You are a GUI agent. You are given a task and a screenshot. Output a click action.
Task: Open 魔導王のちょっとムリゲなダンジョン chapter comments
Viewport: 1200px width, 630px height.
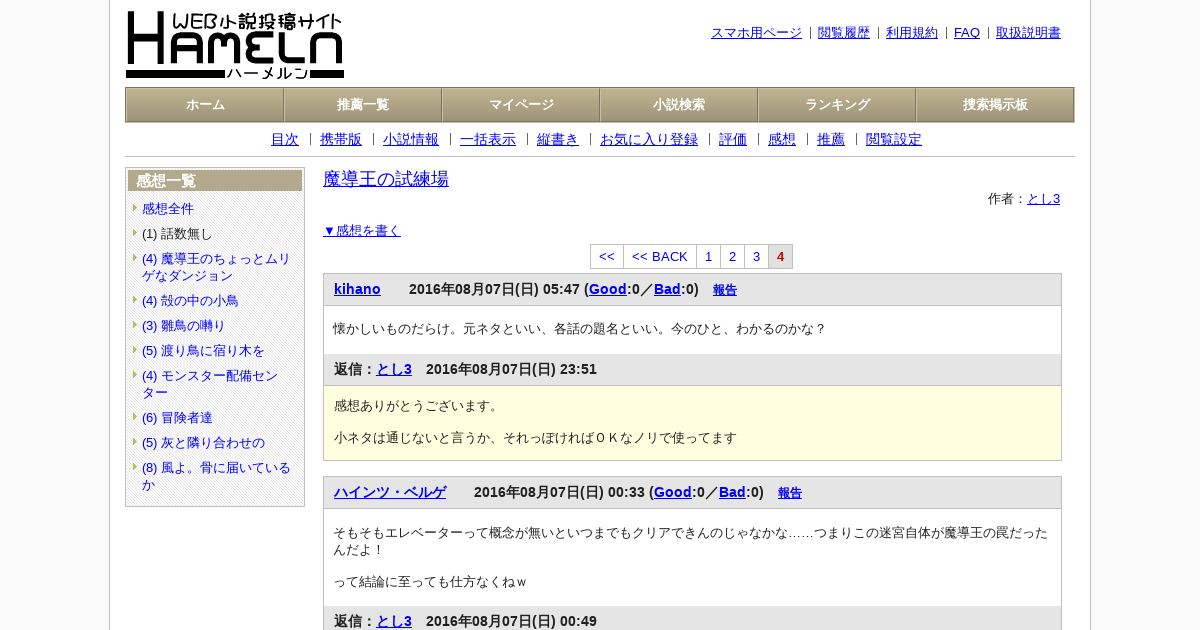coord(216,267)
